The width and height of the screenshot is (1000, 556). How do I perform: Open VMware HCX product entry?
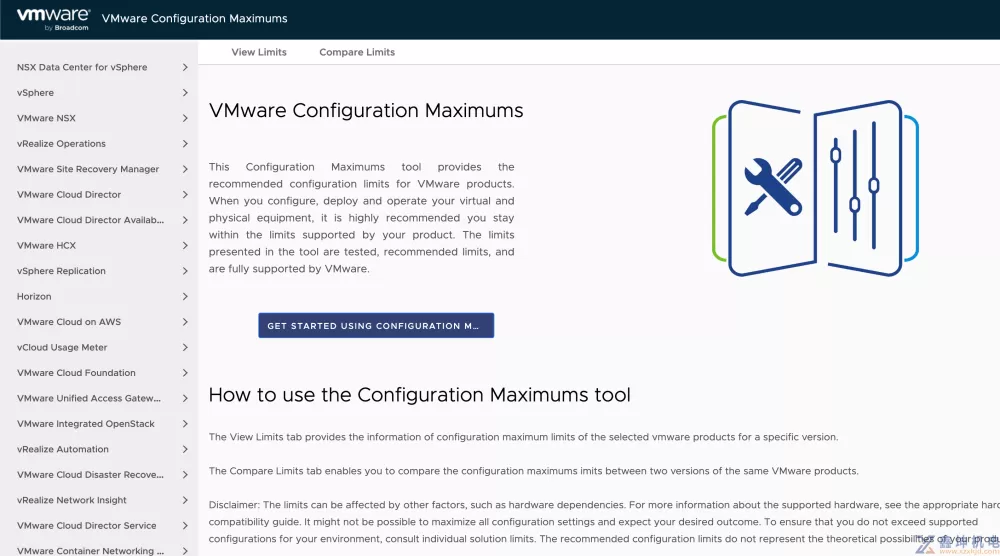(46, 245)
